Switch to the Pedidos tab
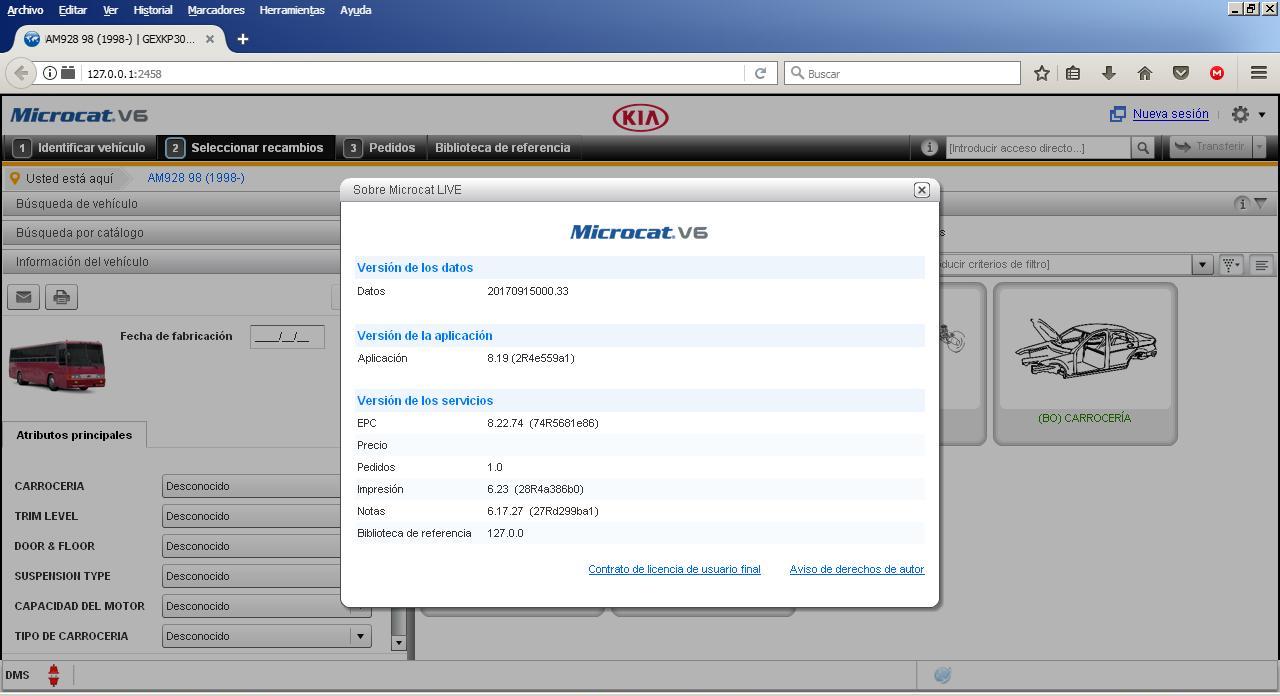 tap(381, 148)
